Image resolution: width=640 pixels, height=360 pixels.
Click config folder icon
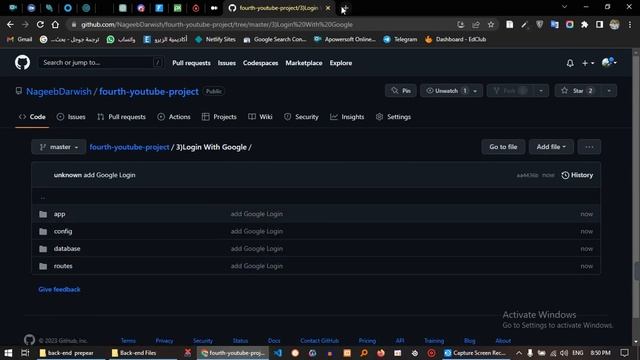(43, 231)
